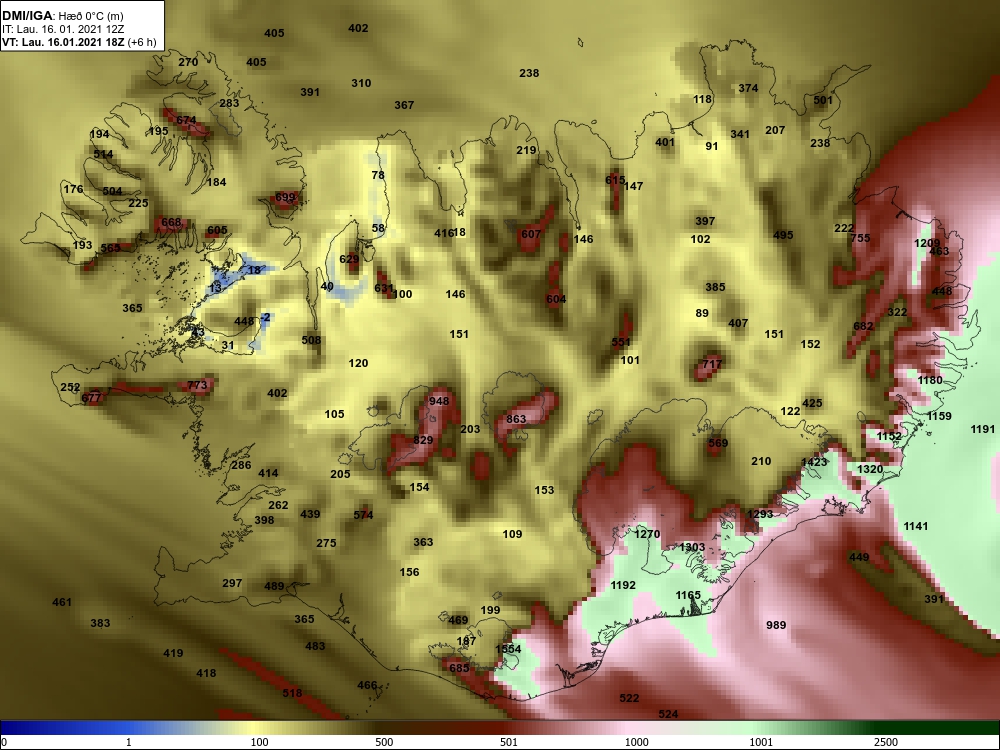The width and height of the screenshot is (1000, 750).
Task: Click the 1320 value on the map
Action: tap(870, 469)
